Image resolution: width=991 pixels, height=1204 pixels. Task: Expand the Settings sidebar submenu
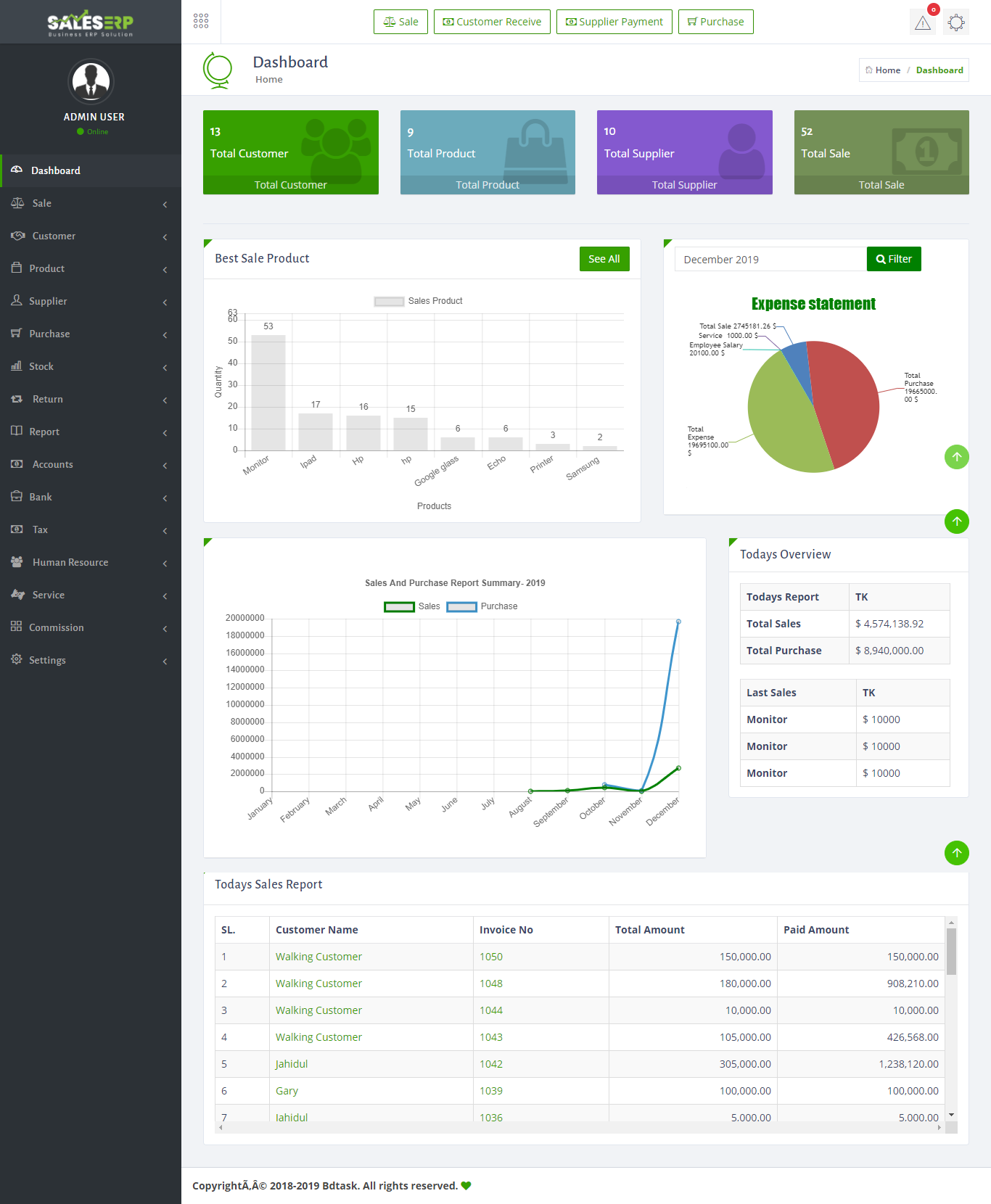point(91,660)
